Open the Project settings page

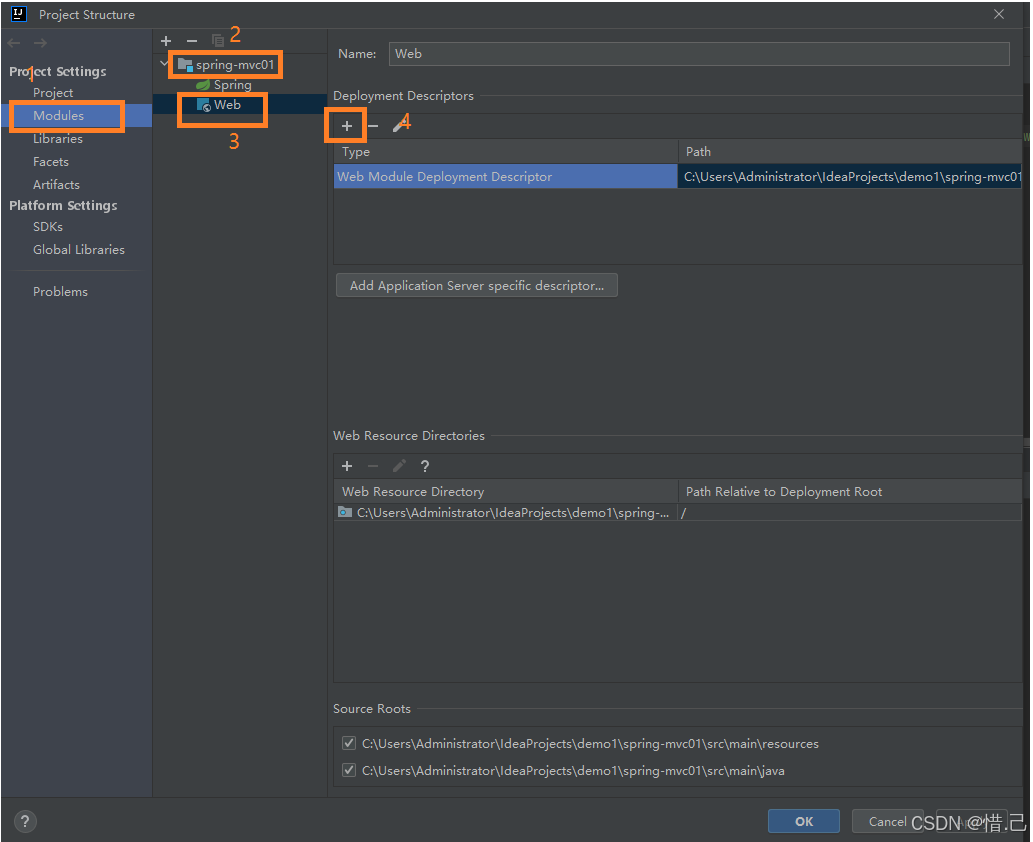click(53, 93)
